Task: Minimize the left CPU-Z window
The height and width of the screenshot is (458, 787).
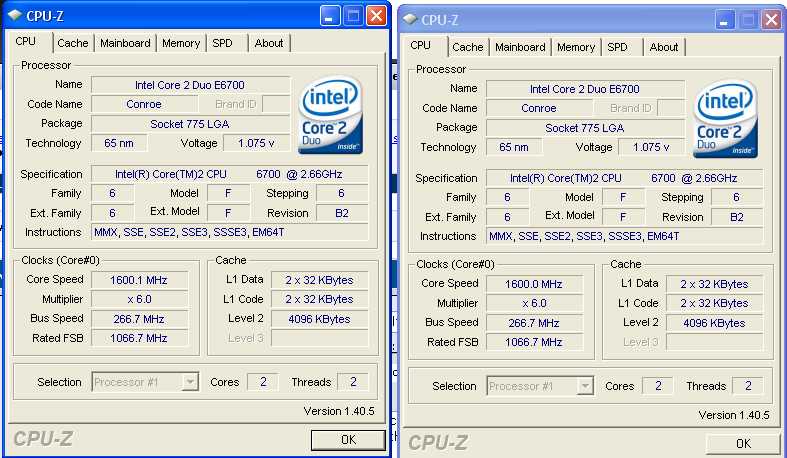Action: tap(330, 16)
